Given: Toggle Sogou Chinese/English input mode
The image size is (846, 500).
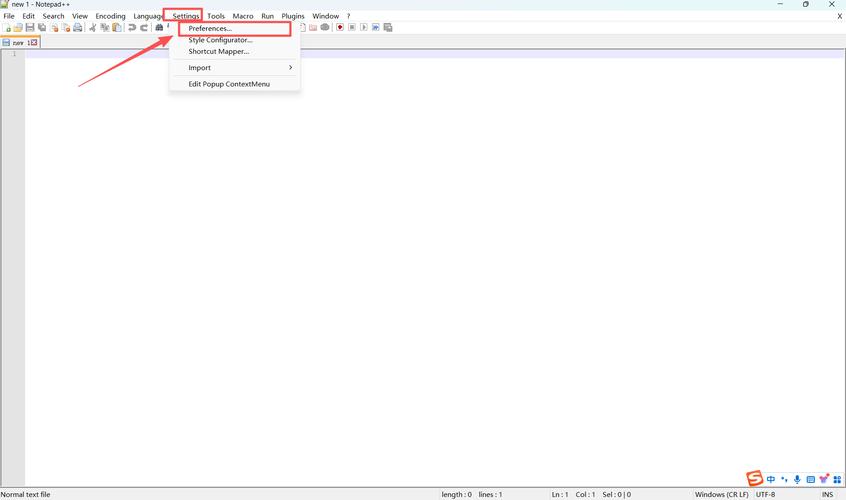Looking at the screenshot, I should (771, 480).
